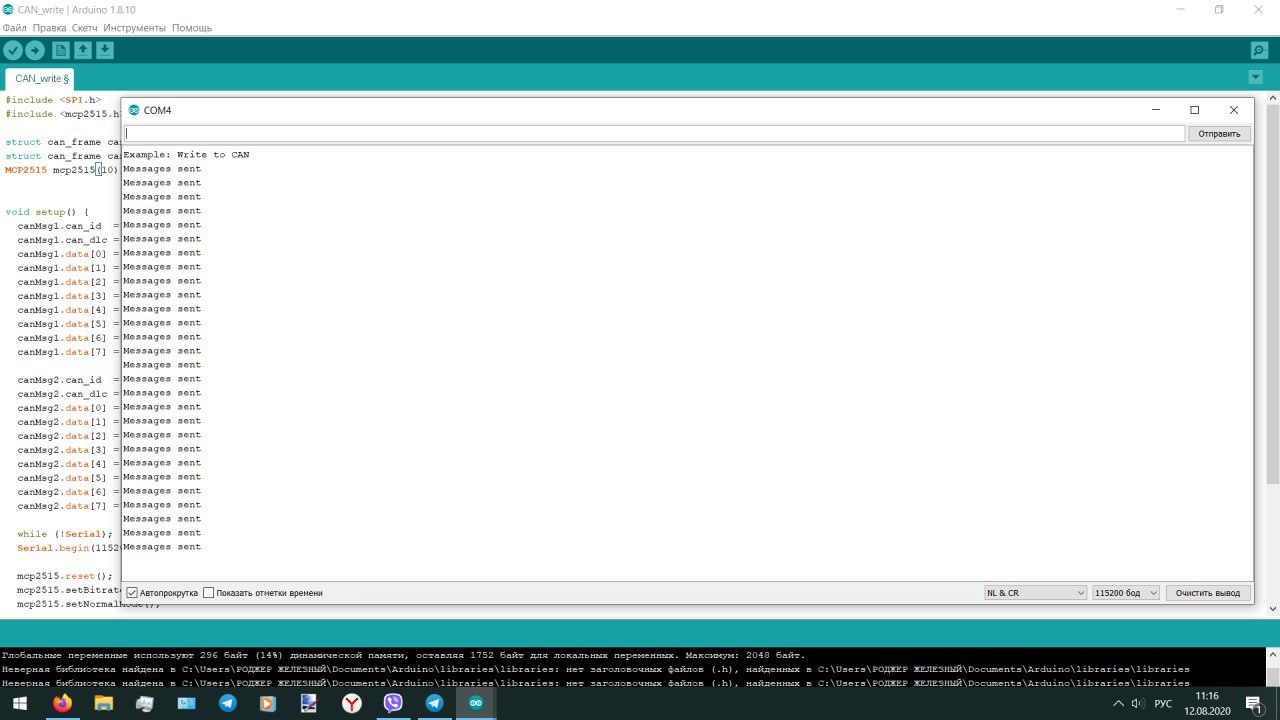Open File Explorer from the taskbar
1280x720 pixels.
[x=104, y=703]
